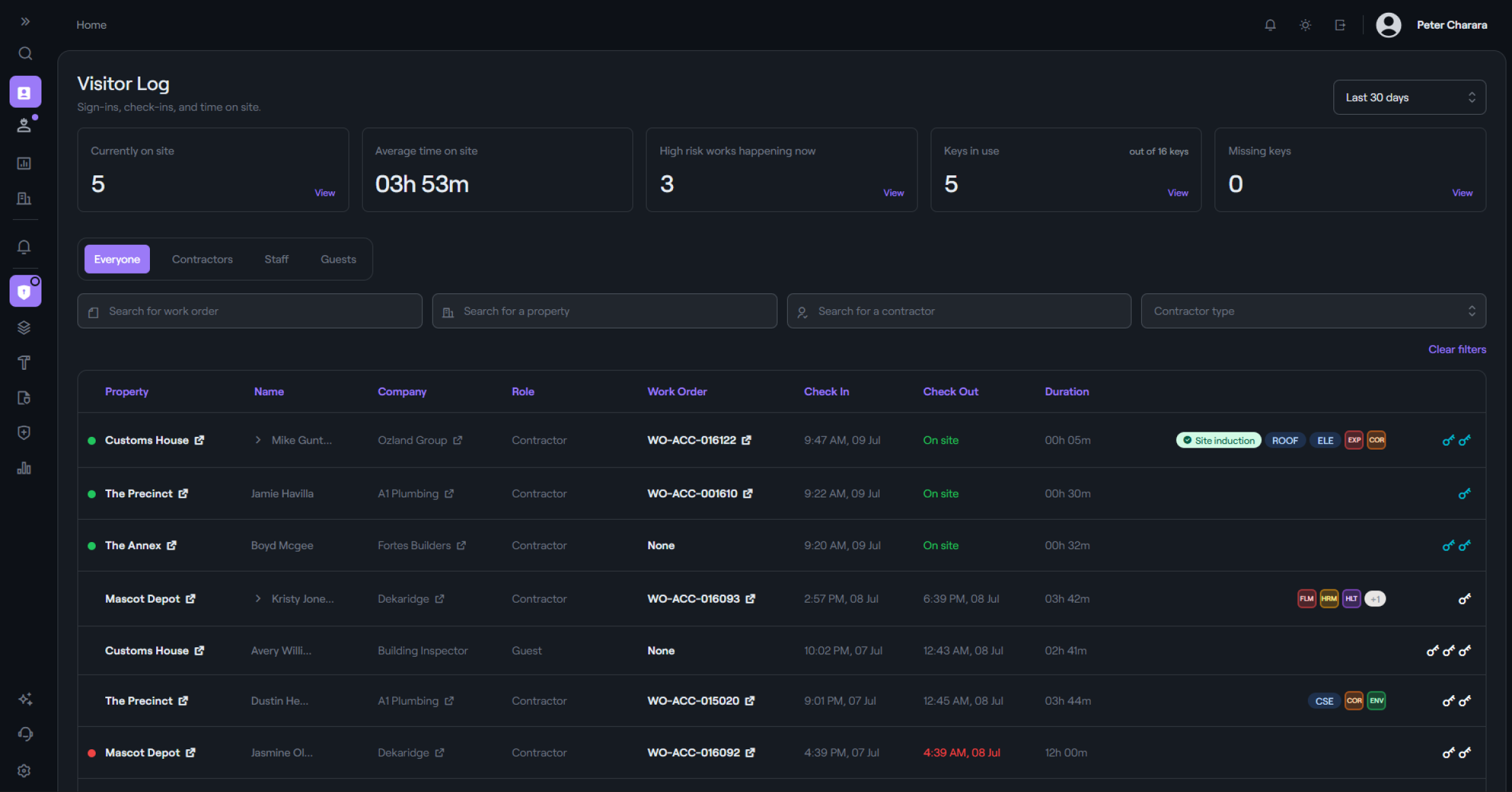Toggle light theme with sun icon

pos(1305,25)
